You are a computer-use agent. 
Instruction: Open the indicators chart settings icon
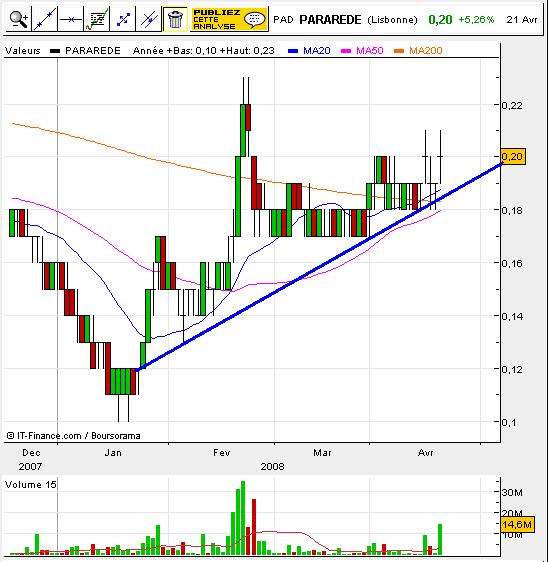[97, 19]
